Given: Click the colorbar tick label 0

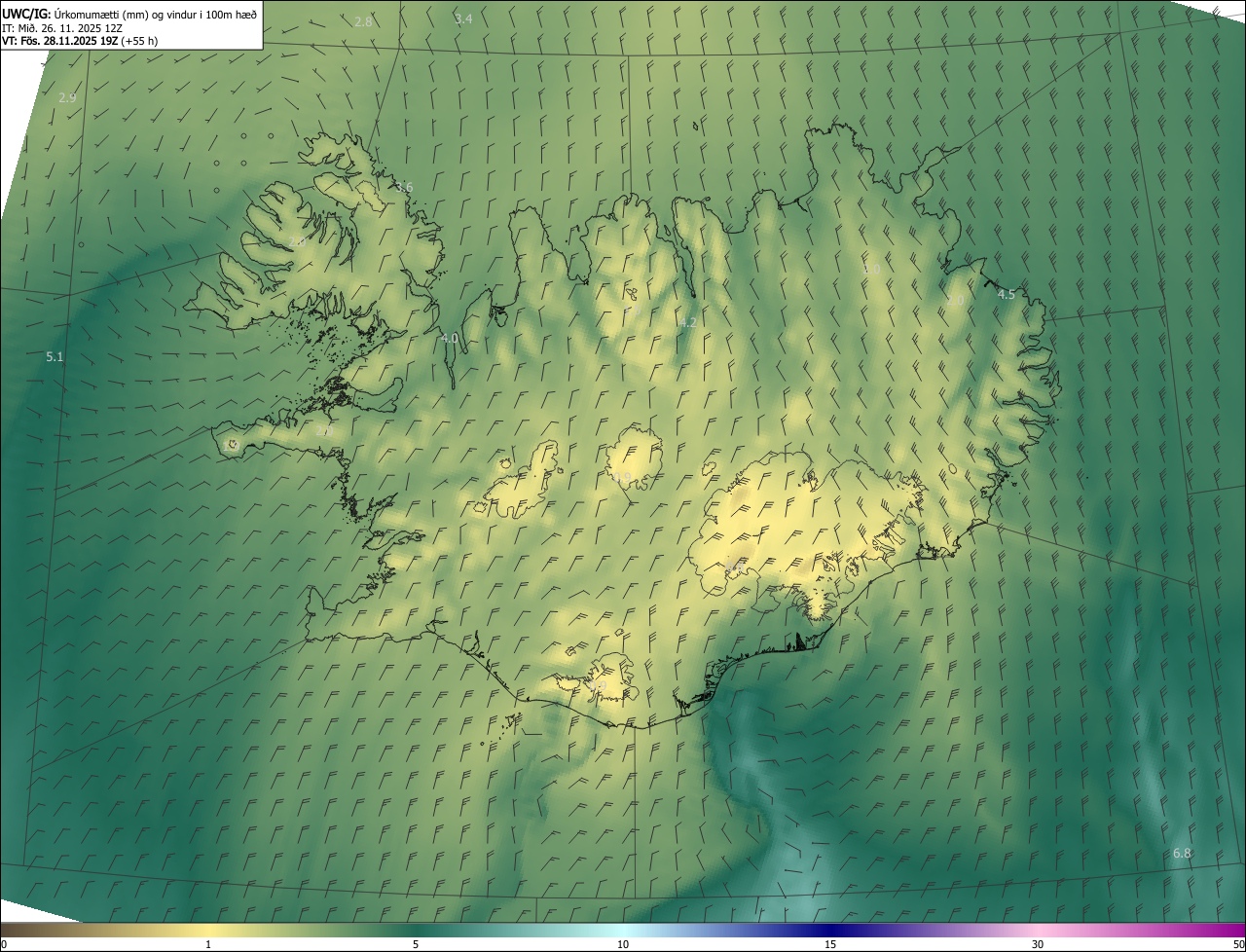Looking at the screenshot, I should [x=4, y=944].
